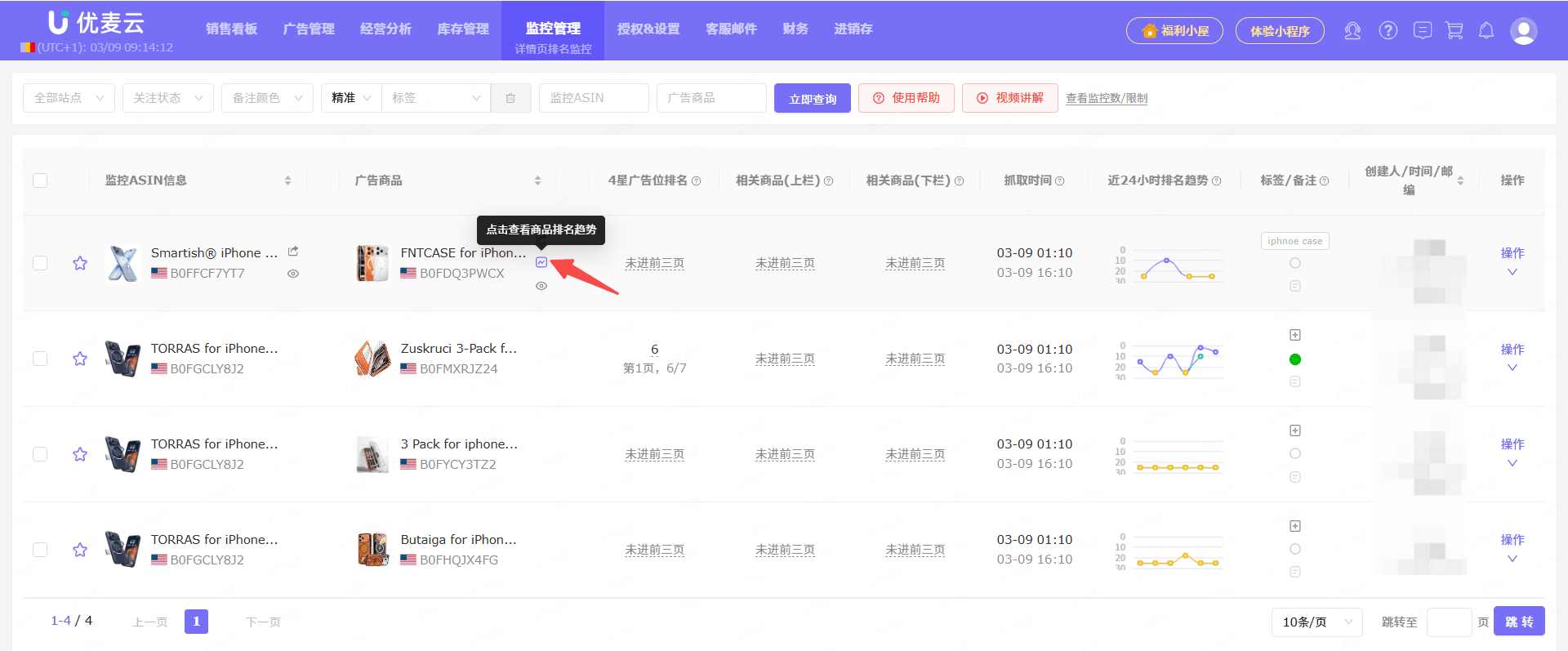Toggle the eye icon under B0FFCF7YT7
The image size is (1568, 651).
click(x=293, y=274)
